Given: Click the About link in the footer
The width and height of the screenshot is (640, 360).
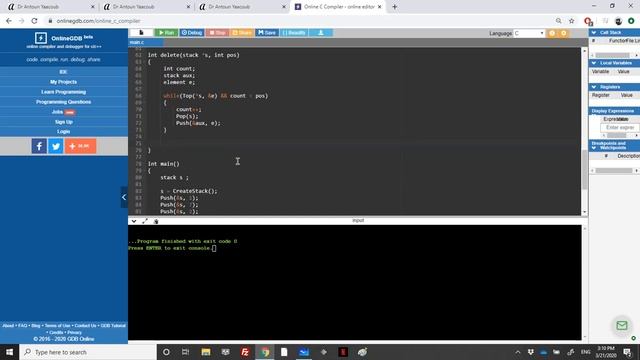Looking at the screenshot, I should coord(8,326).
